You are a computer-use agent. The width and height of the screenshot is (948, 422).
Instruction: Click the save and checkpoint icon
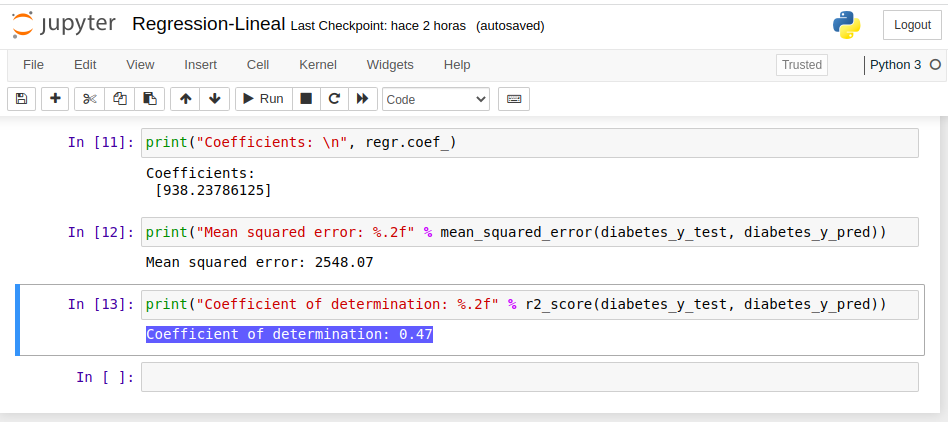tap(21, 99)
